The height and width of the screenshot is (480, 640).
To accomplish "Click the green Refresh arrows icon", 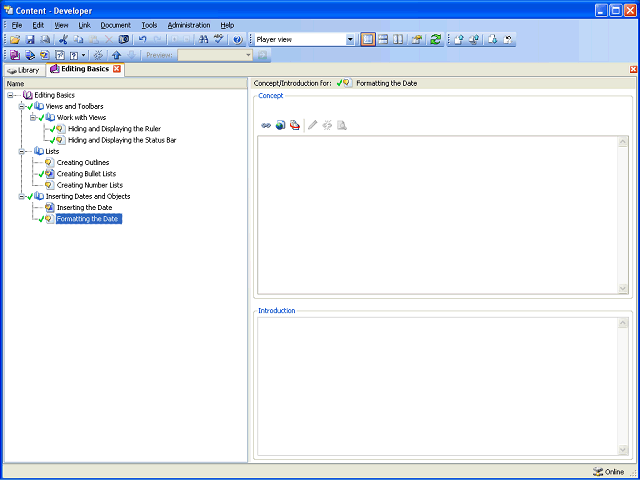I will pos(436,40).
